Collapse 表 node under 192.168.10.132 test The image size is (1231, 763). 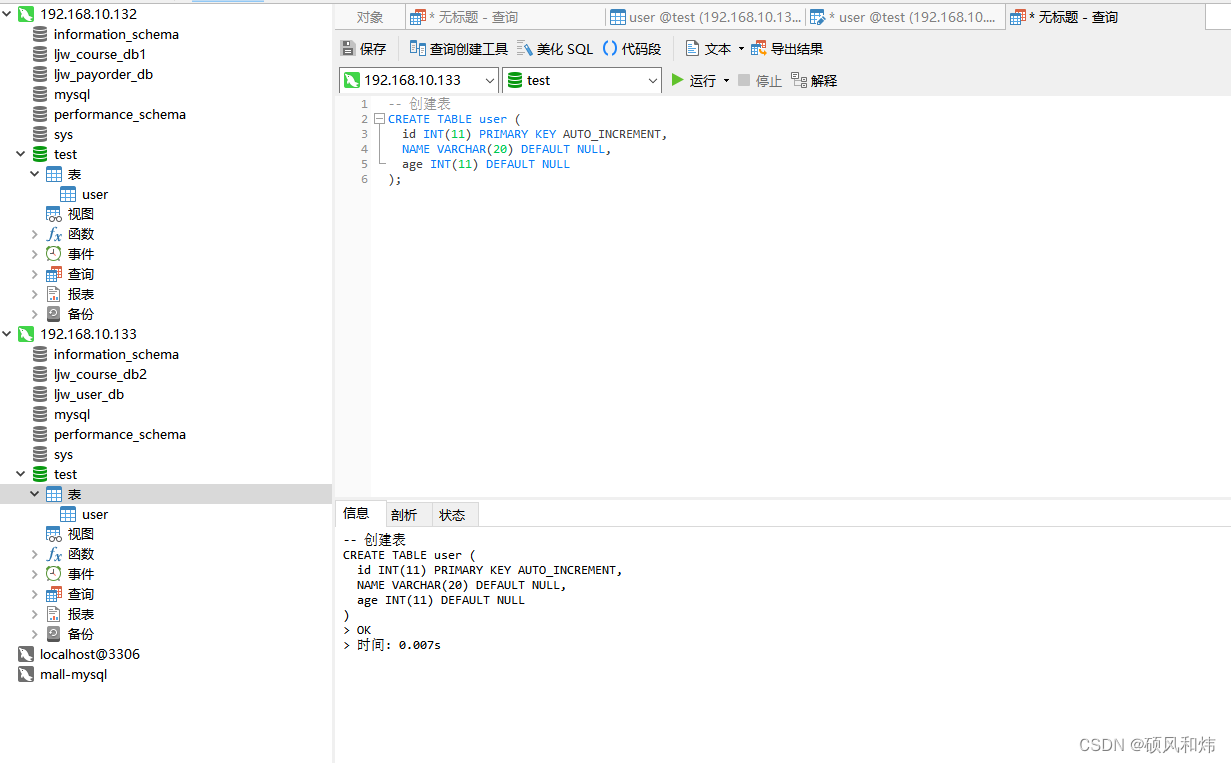pos(35,174)
